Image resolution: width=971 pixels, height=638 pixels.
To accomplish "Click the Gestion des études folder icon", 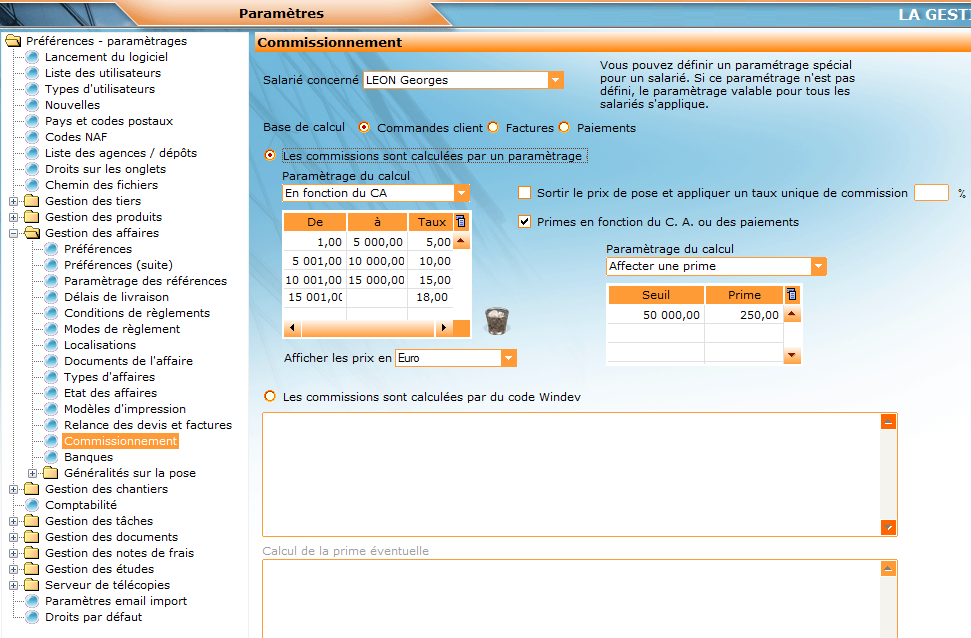I will tap(32, 569).
